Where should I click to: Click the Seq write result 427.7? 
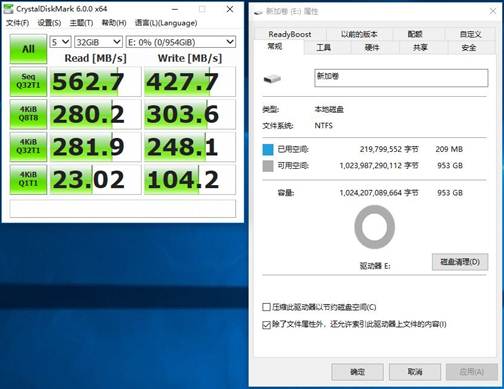click(190, 81)
